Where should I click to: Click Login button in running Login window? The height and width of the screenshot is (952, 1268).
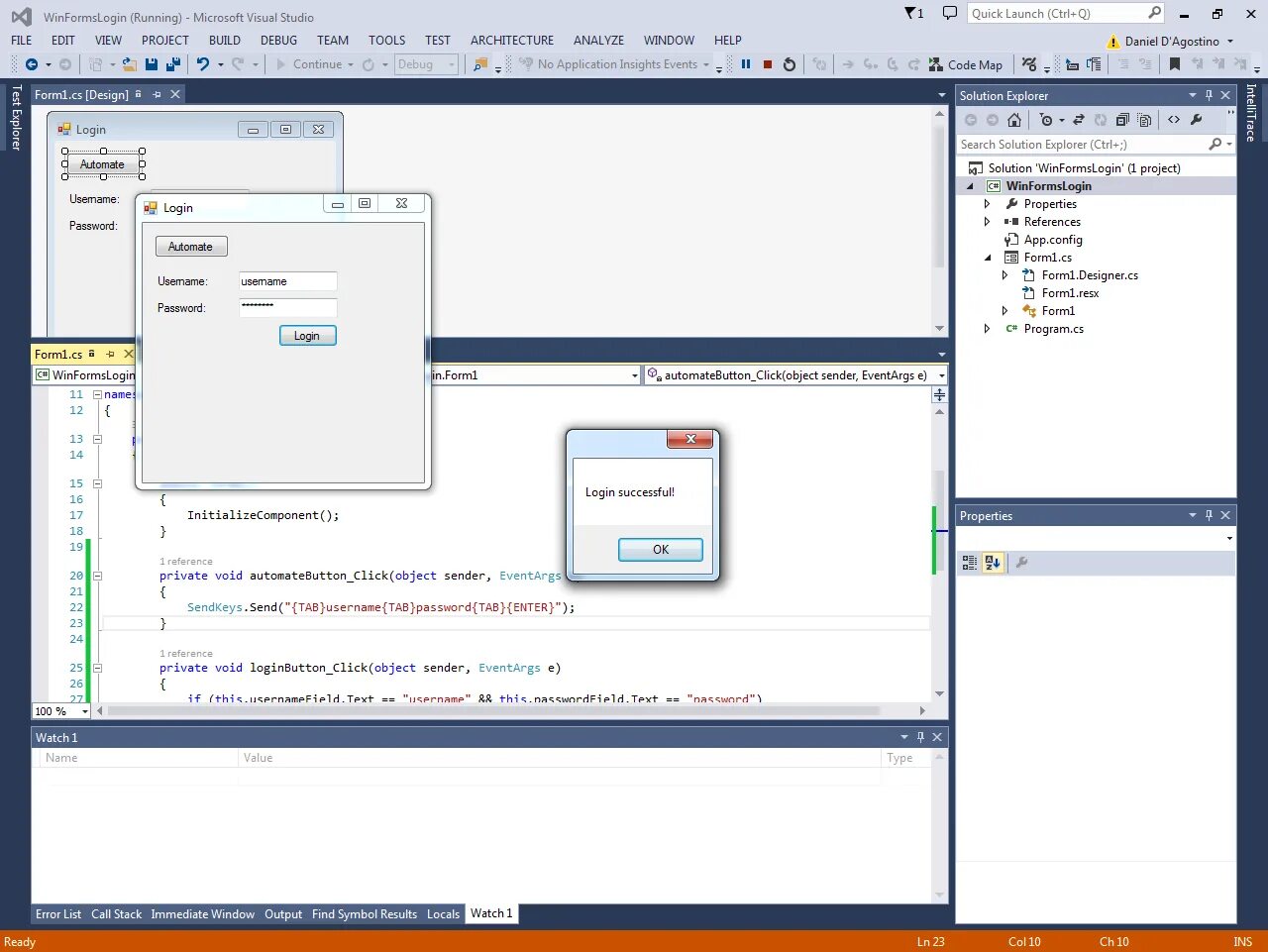(x=307, y=336)
